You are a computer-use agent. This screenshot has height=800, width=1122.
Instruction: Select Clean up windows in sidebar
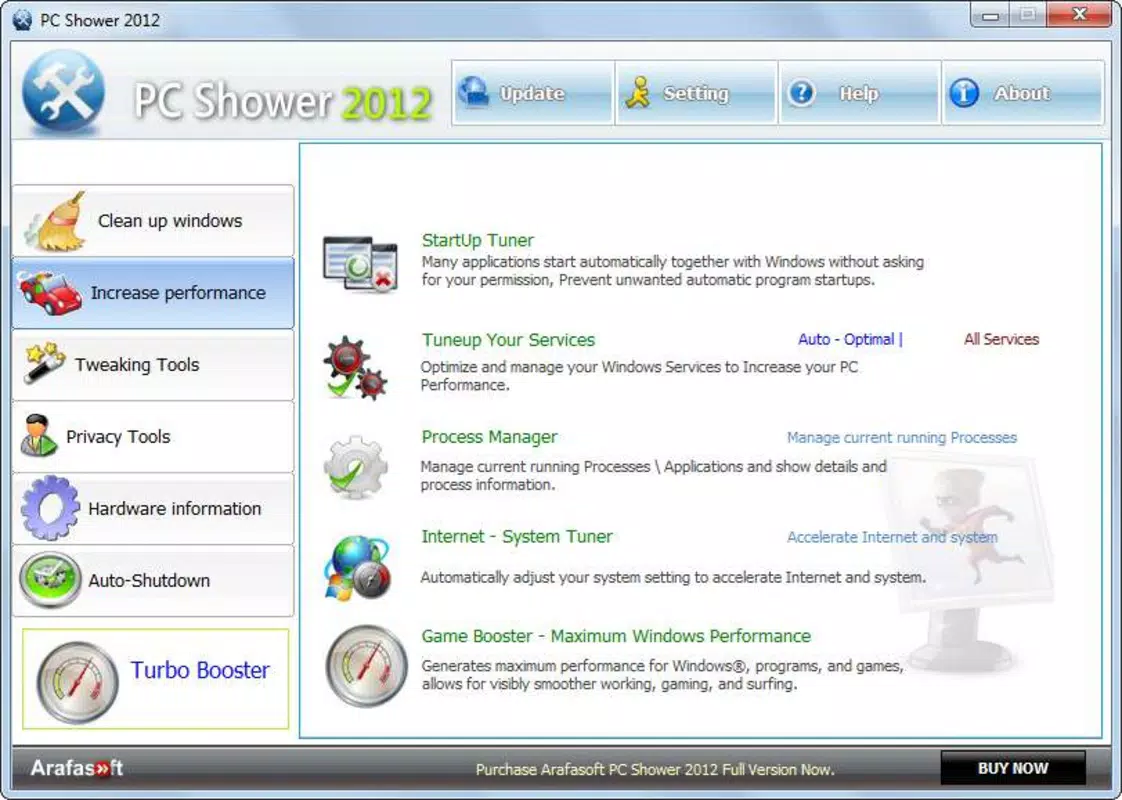153,221
